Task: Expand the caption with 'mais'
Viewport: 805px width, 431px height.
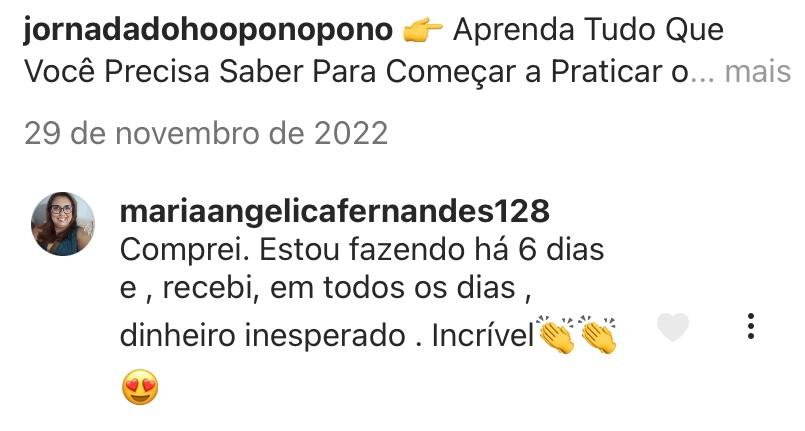Action: [x=758, y=72]
